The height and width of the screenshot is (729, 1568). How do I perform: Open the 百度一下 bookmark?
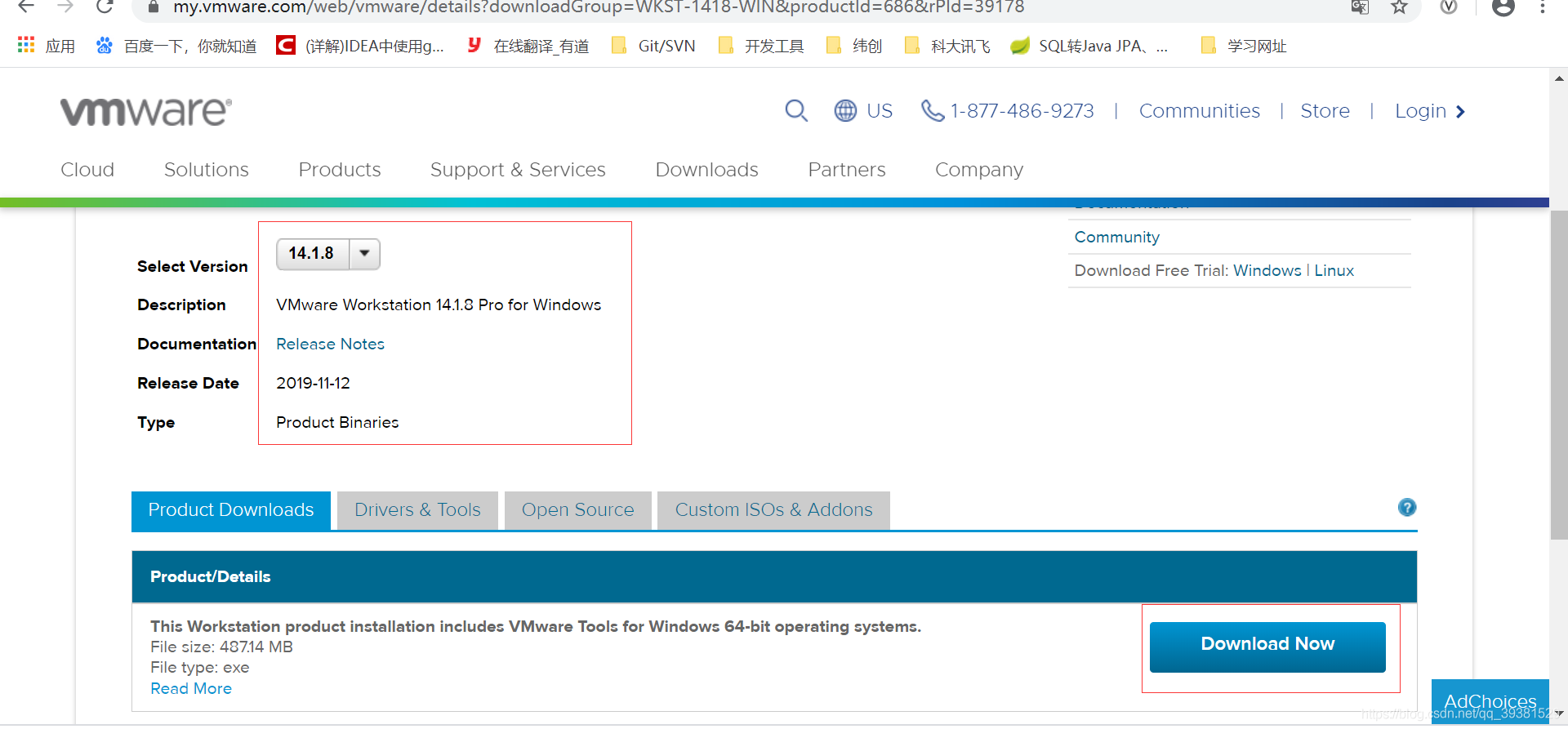pos(176,46)
